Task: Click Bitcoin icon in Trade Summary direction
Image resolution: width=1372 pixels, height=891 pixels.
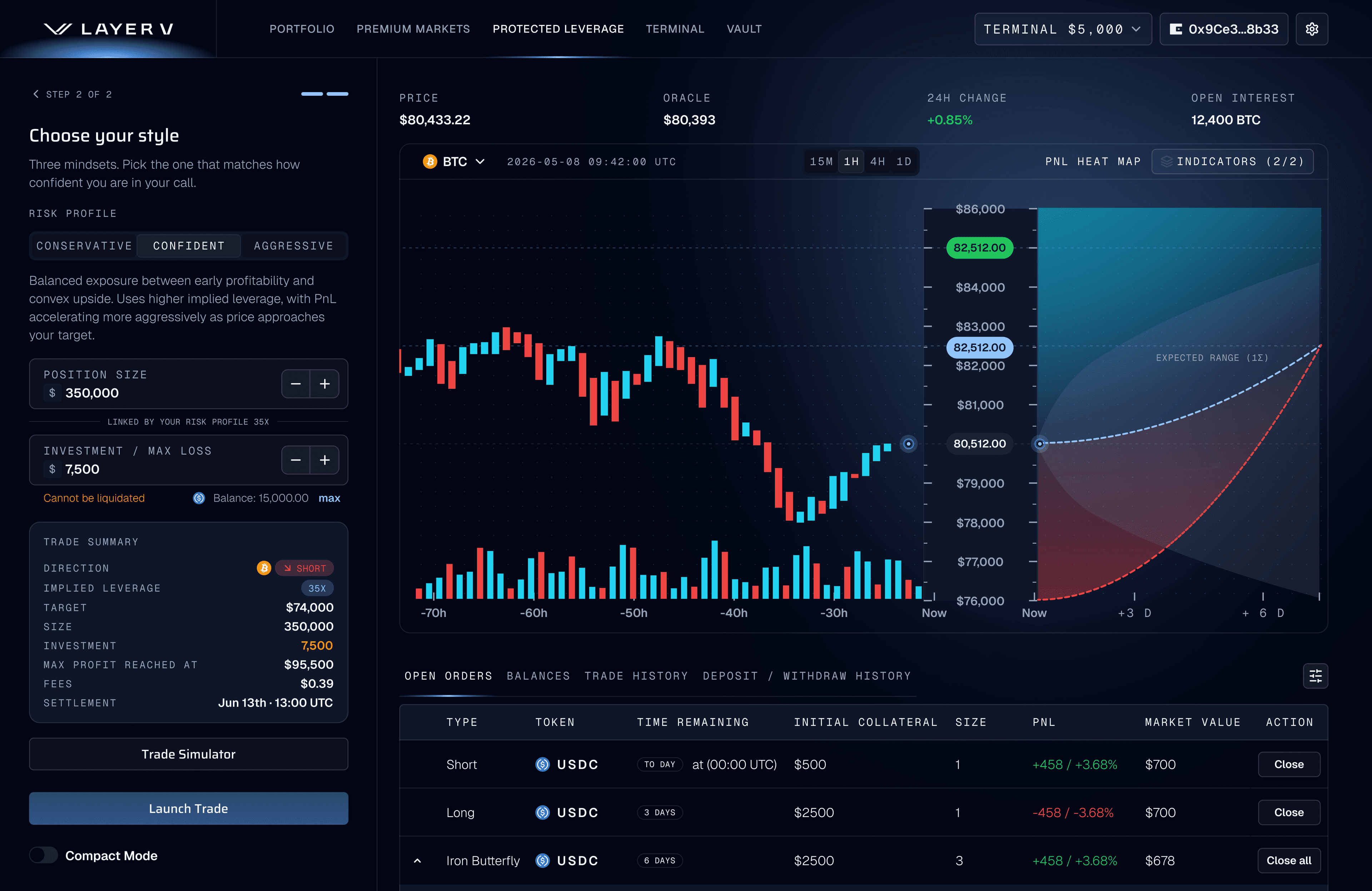Action: click(x=264, y=568)
